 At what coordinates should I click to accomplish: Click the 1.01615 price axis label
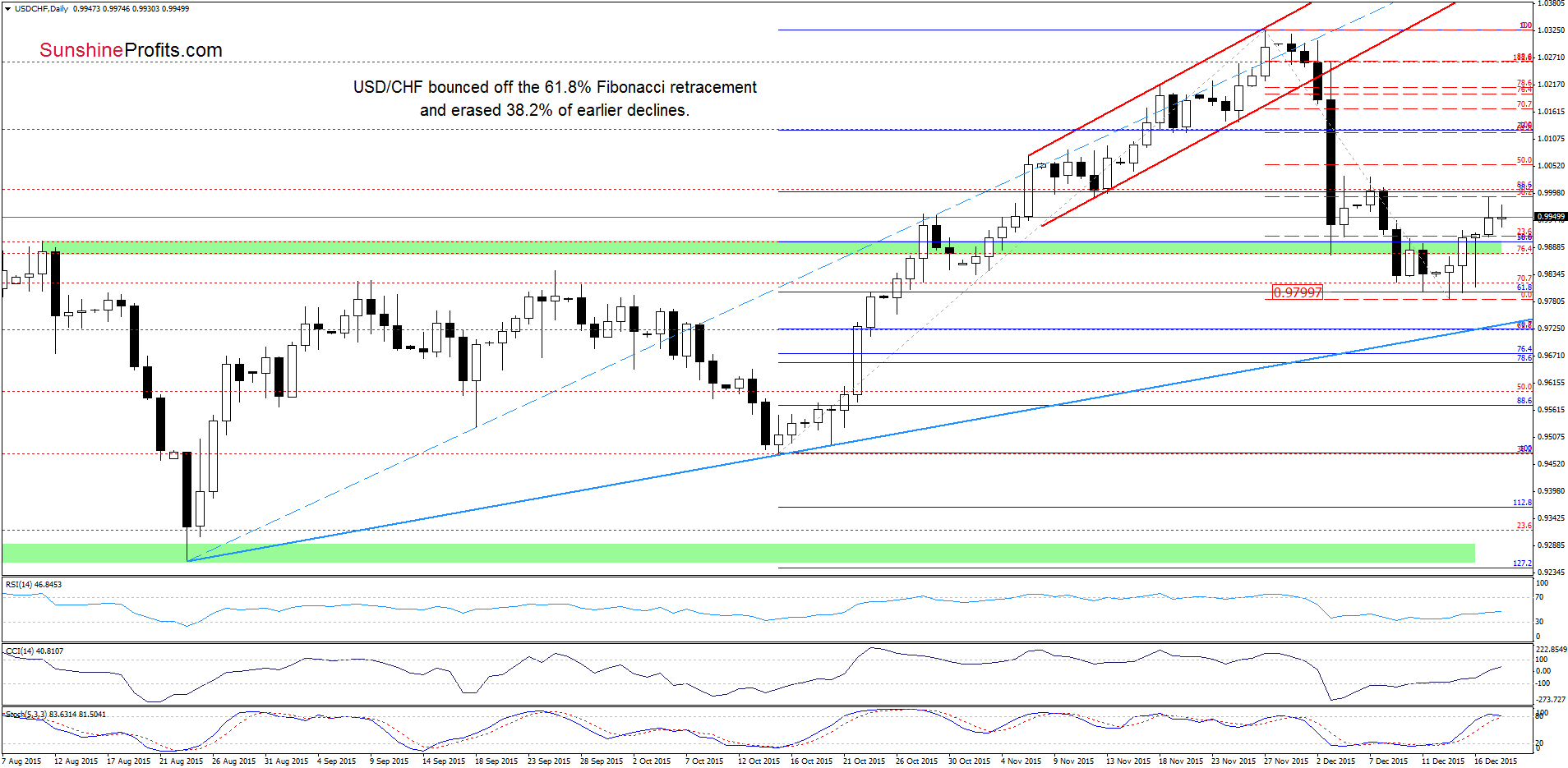(1551, 111)
